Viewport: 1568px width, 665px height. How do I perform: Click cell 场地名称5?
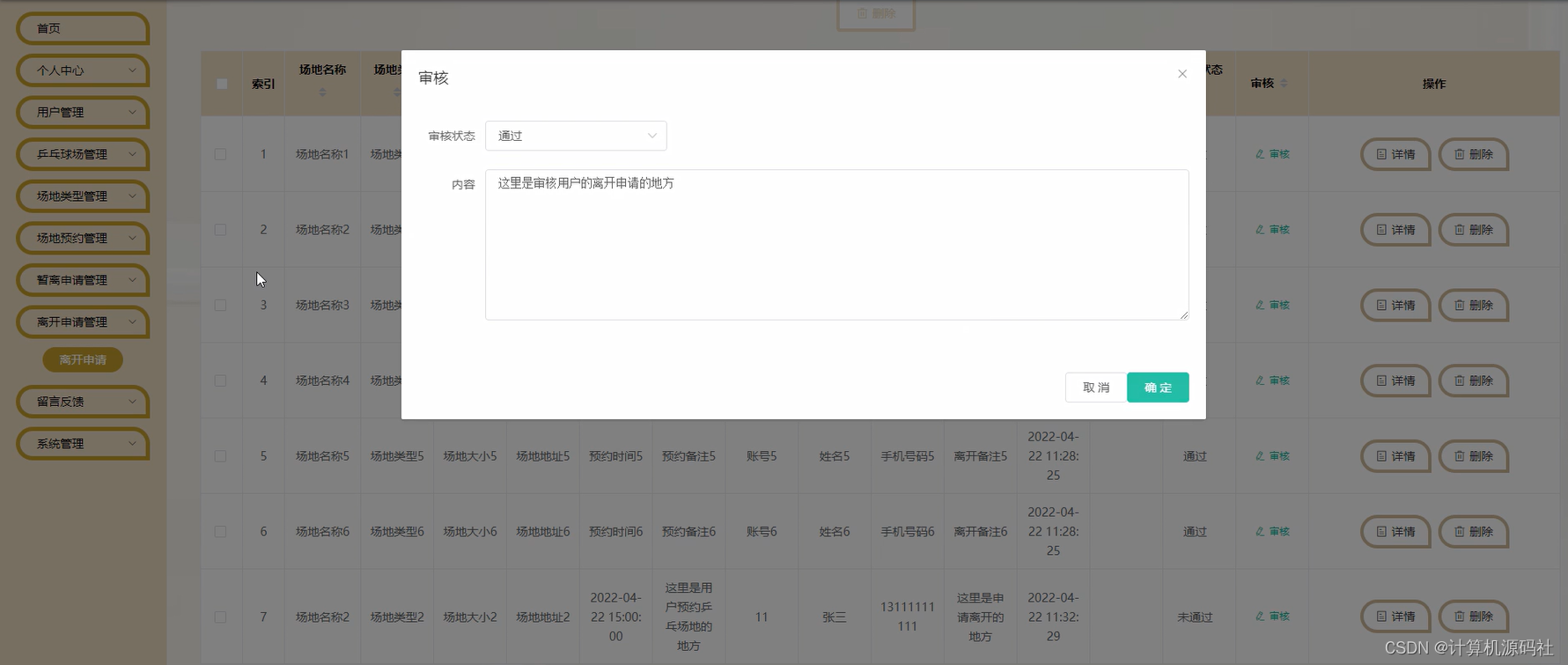click(x=322, y=456)
